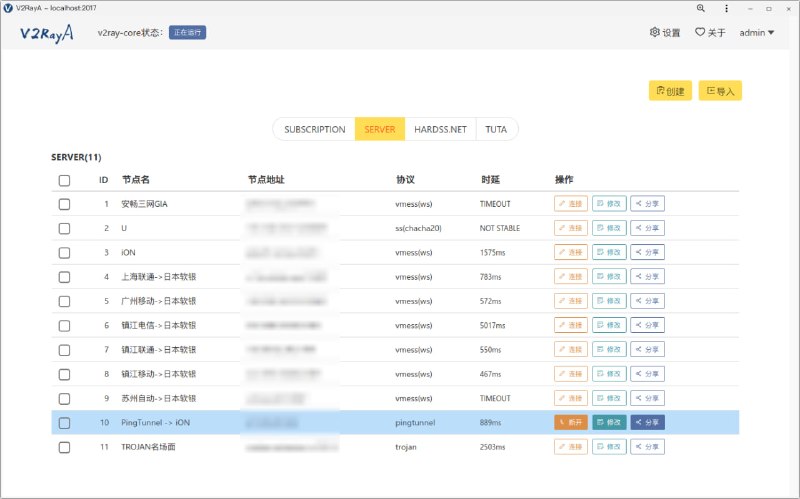Expand the admin account dropdown
The height and width of the screenshot is (499, 800).
pos(757,33)
